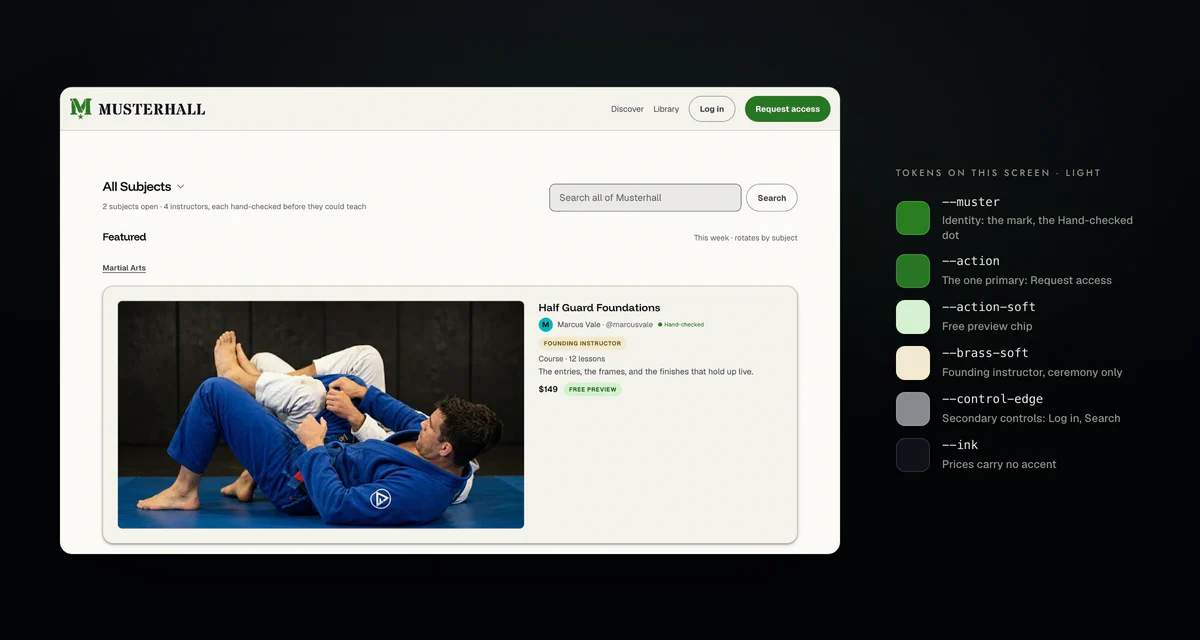Click the --control-edge color swatch
The width and height of the screenshot is (1200, 640).
point(913,409)
